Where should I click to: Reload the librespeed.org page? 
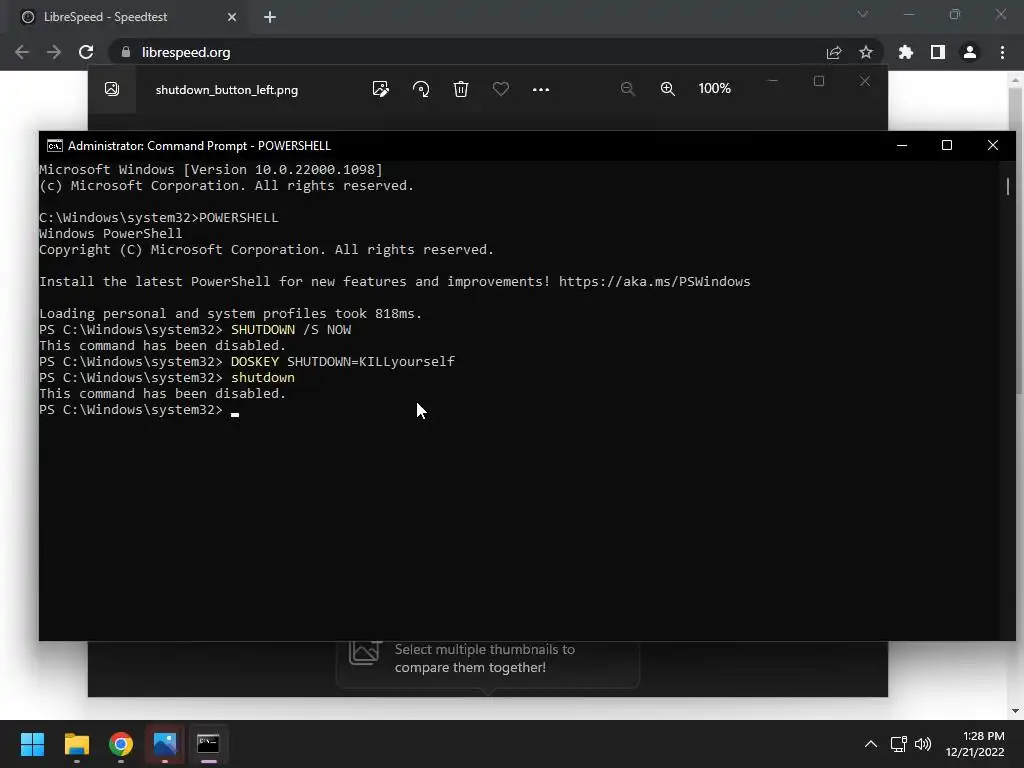(86, 52)
